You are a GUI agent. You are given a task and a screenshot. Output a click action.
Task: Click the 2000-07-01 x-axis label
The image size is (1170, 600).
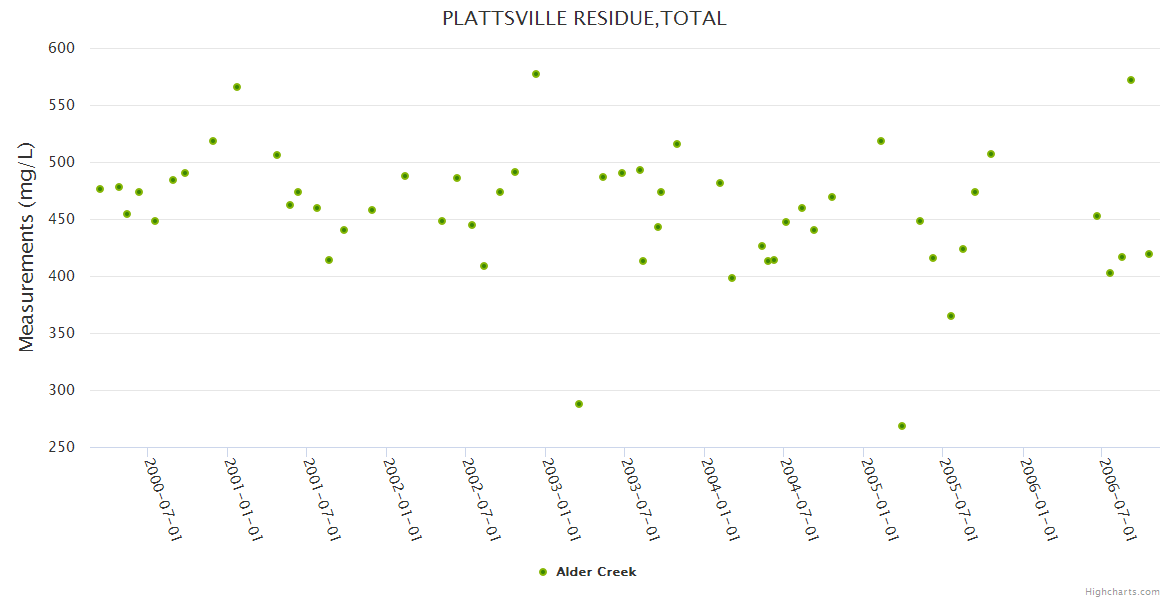[x=163, y=500]
